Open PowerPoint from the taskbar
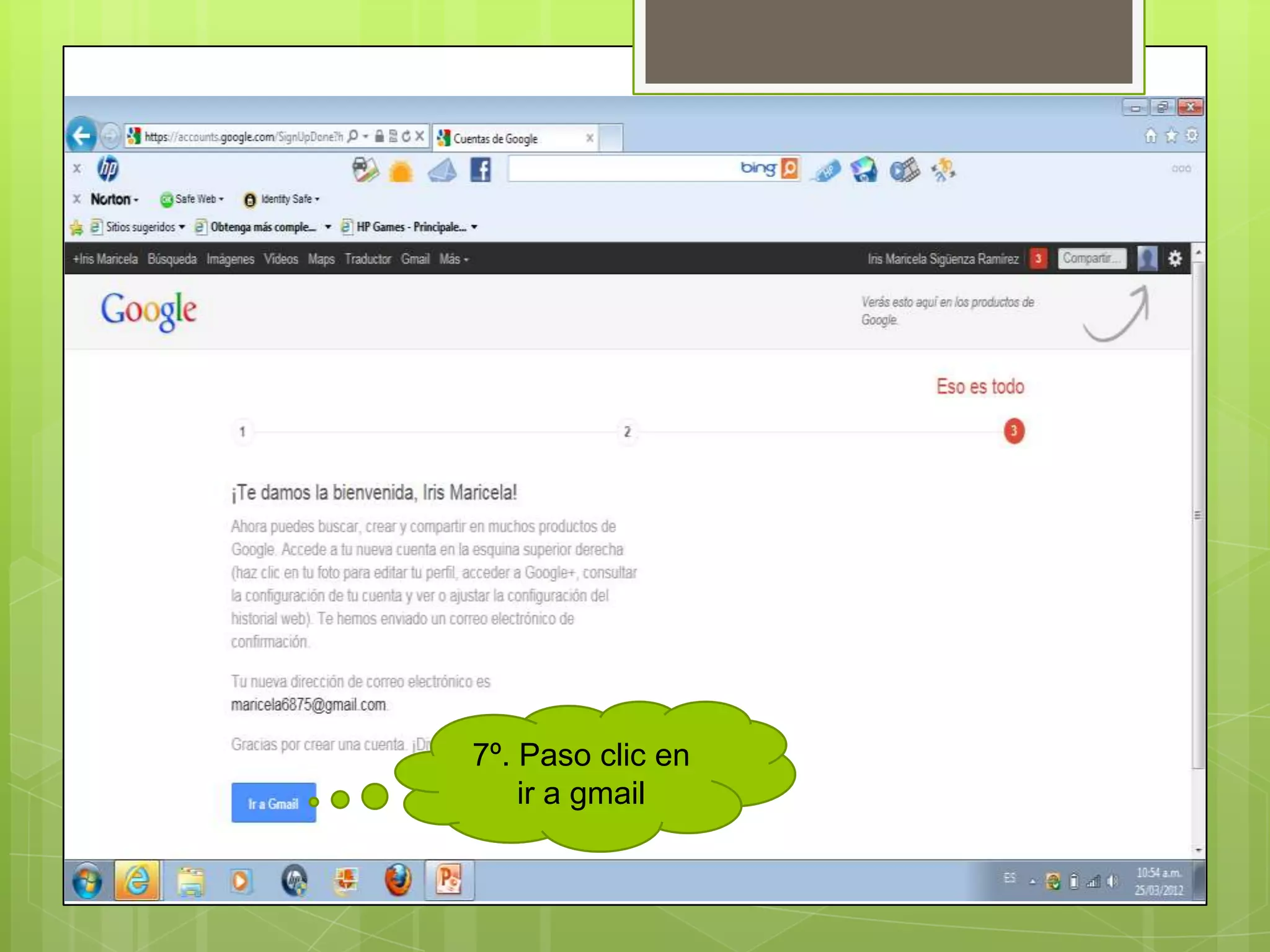The width and height of the screenshot is (1270, 952). [450, 880]
